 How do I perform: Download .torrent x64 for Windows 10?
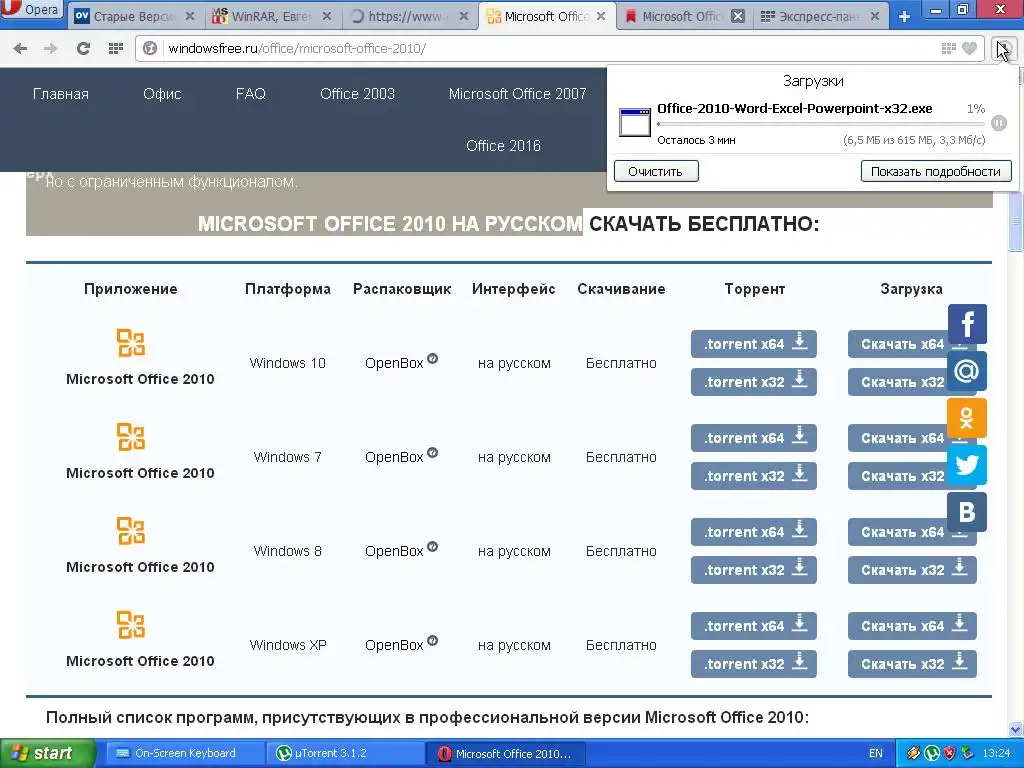[x=754, y=344]
